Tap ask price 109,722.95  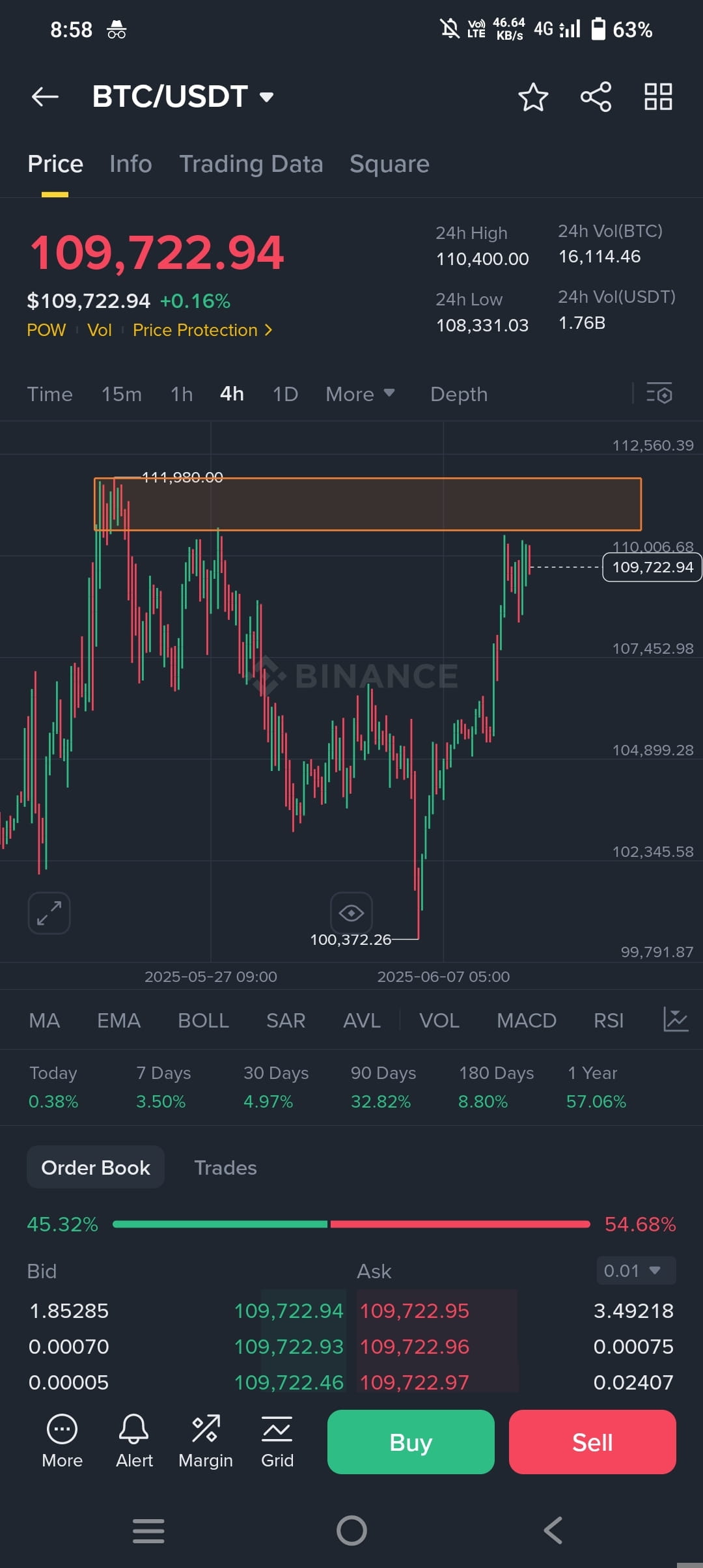[415, 1310]
